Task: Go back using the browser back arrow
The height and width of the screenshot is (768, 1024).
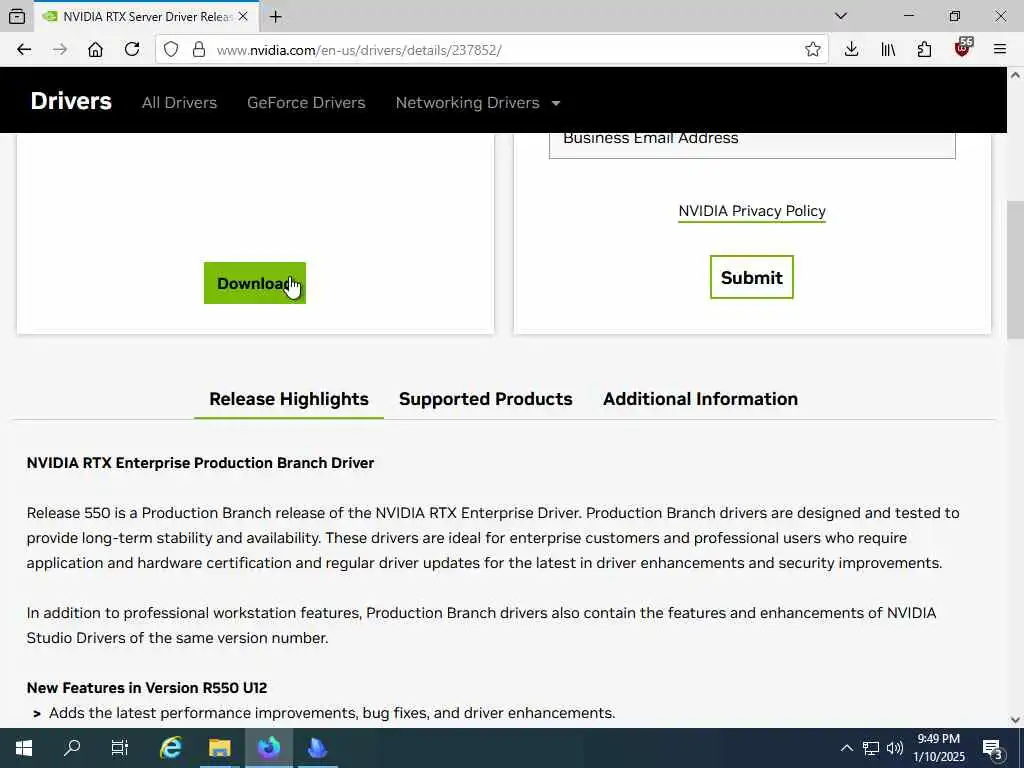Action: click(x=24, y=50)
